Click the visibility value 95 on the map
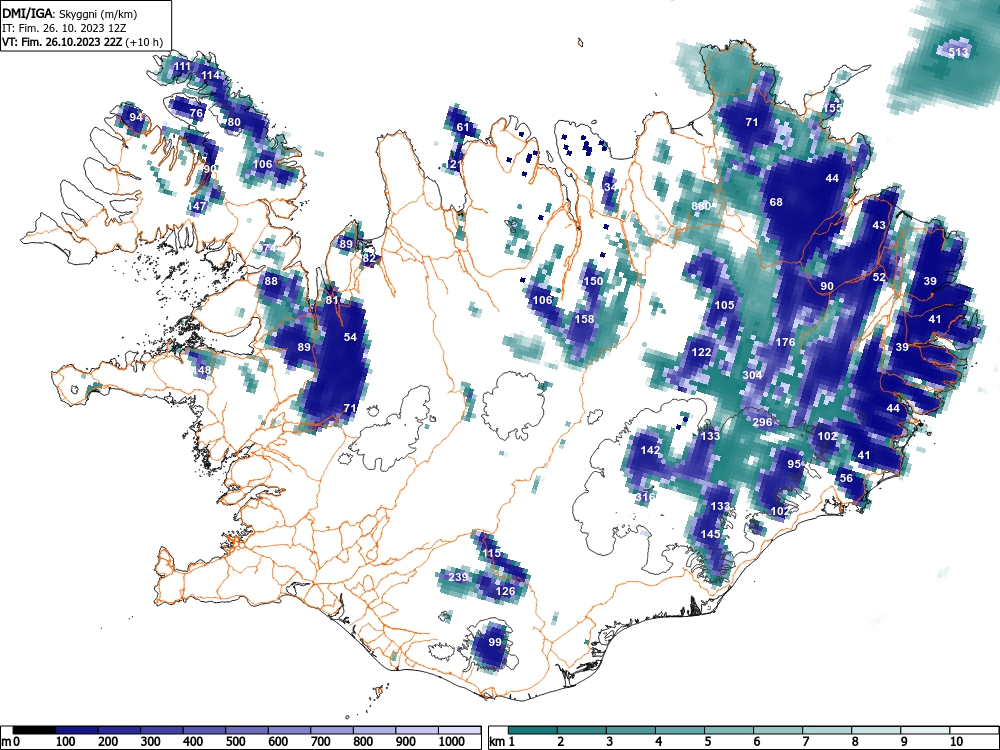This screenshot has height=750, width=1000. coord(794,464)
